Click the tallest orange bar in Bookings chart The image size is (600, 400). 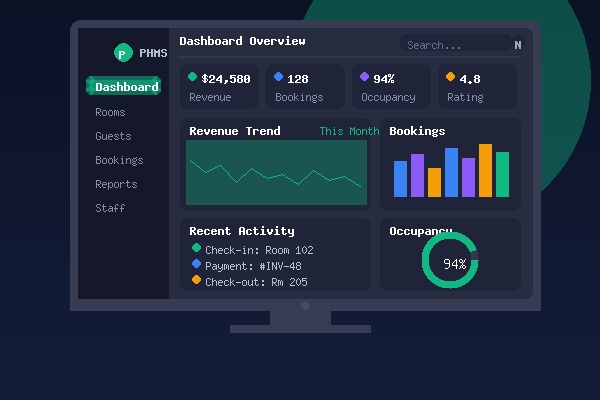click(x=486, y=171)
